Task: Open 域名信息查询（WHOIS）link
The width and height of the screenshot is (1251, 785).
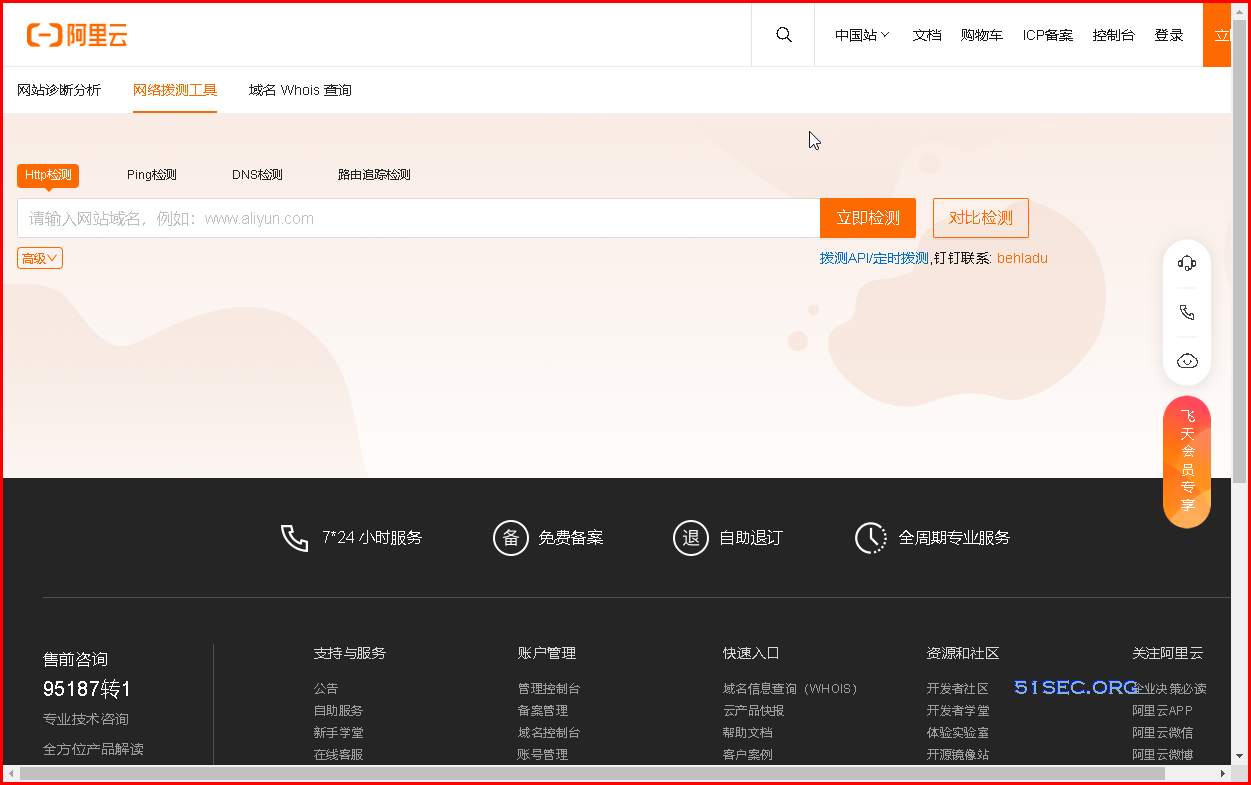Action: coord(790,688)
